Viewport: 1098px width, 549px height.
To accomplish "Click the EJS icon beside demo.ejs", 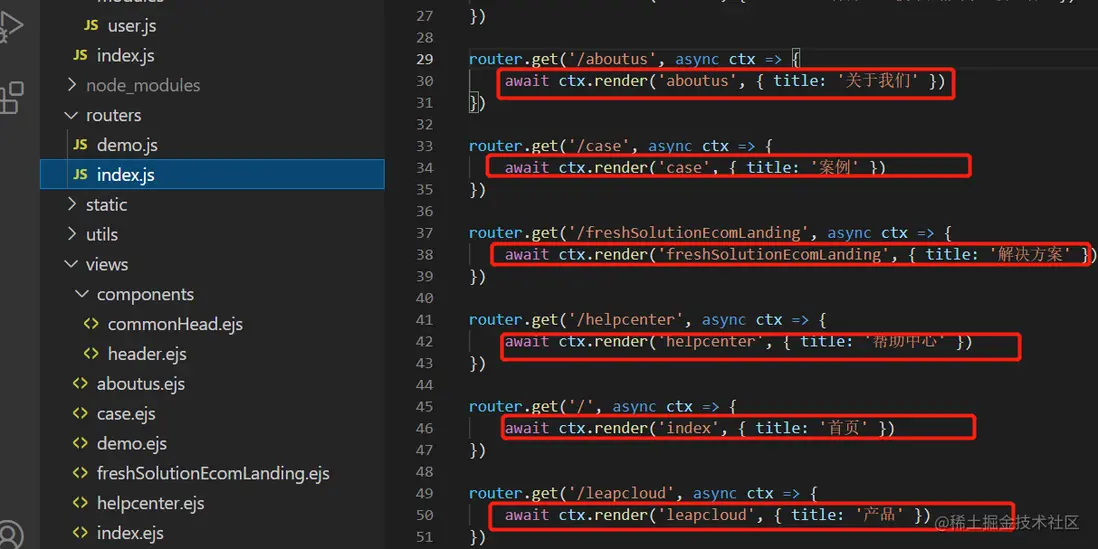I will click(x=81, y=444).
